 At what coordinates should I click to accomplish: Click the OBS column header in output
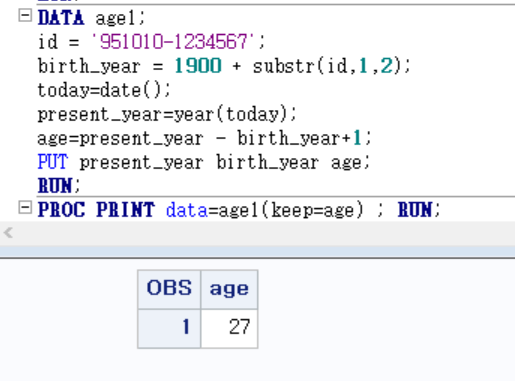(x=169, y=288)
